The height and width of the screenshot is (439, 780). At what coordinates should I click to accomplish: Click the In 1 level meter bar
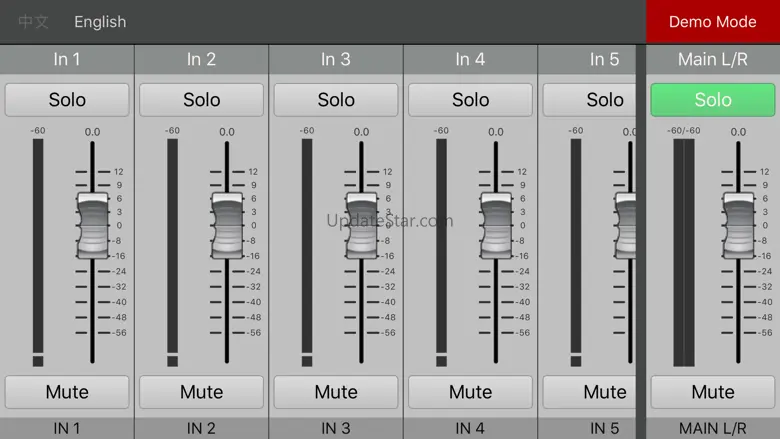pos(38,253)
